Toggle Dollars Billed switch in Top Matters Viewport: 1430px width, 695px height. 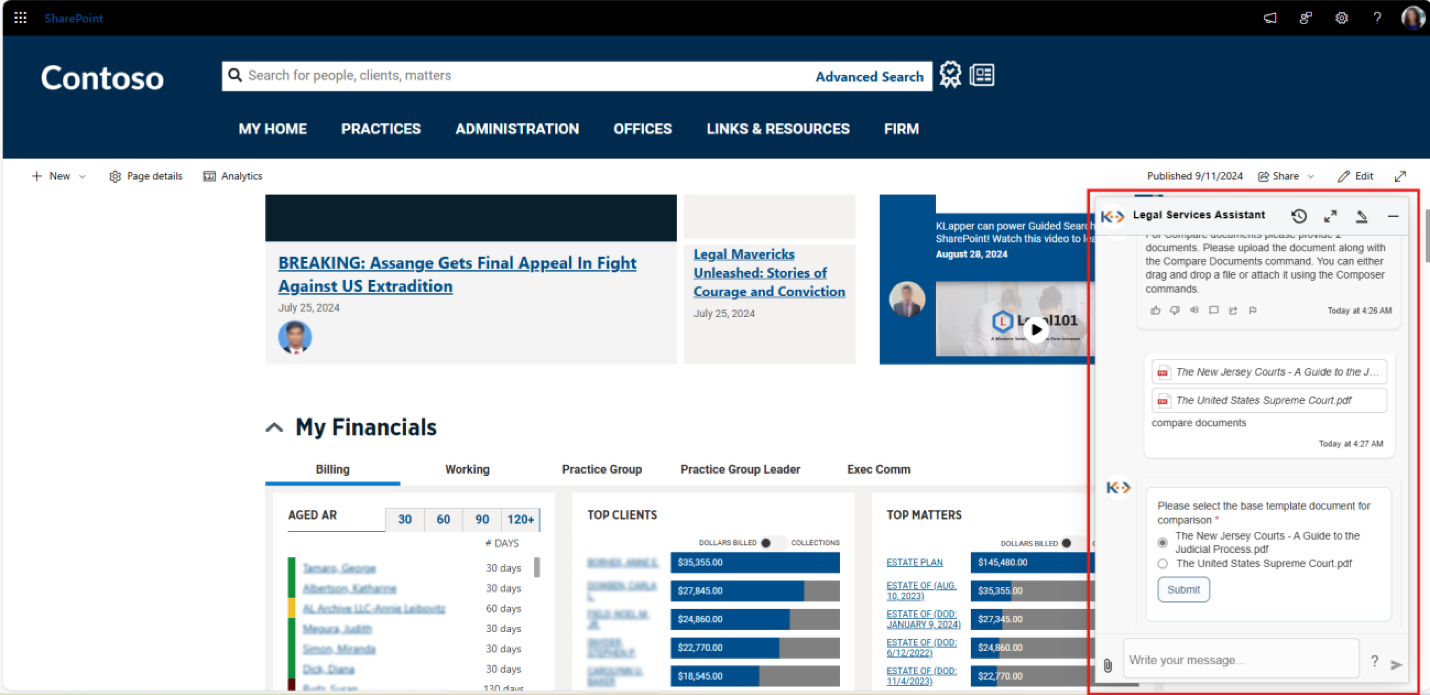[x=1072, y=543]
